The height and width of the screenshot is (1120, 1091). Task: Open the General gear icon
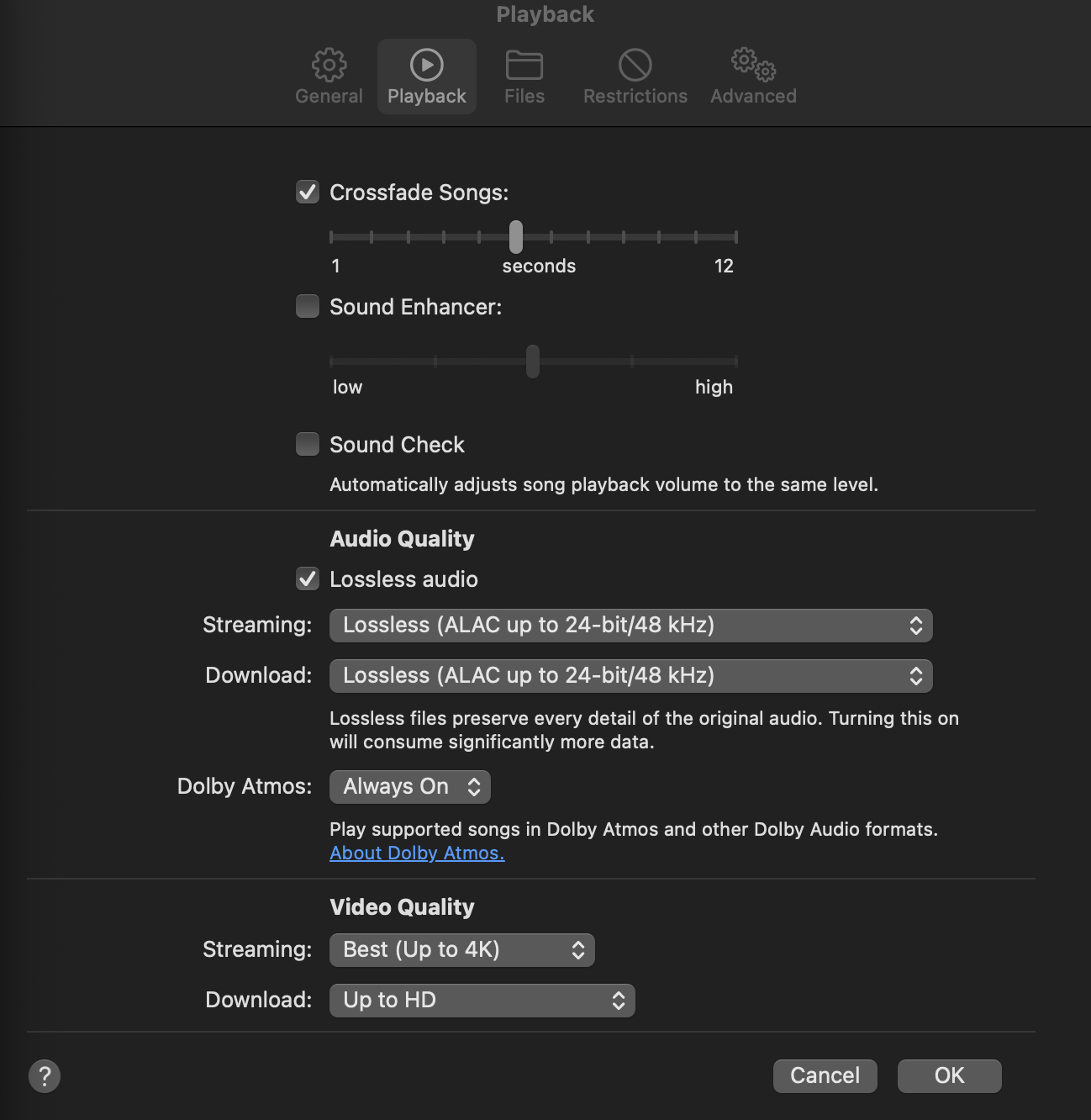(329, 65)
